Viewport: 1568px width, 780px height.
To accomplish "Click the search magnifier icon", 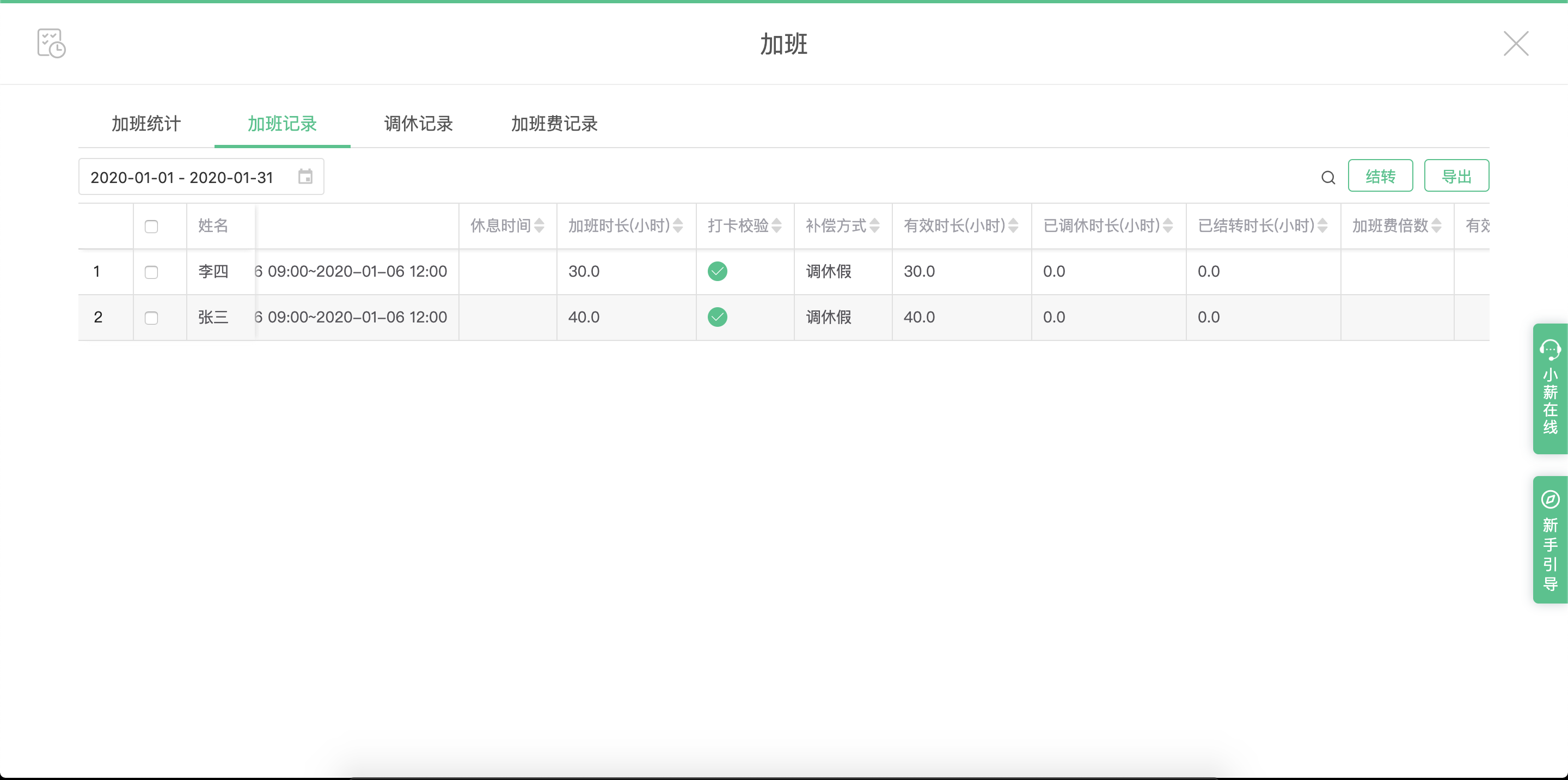I will pos(1328,177).
